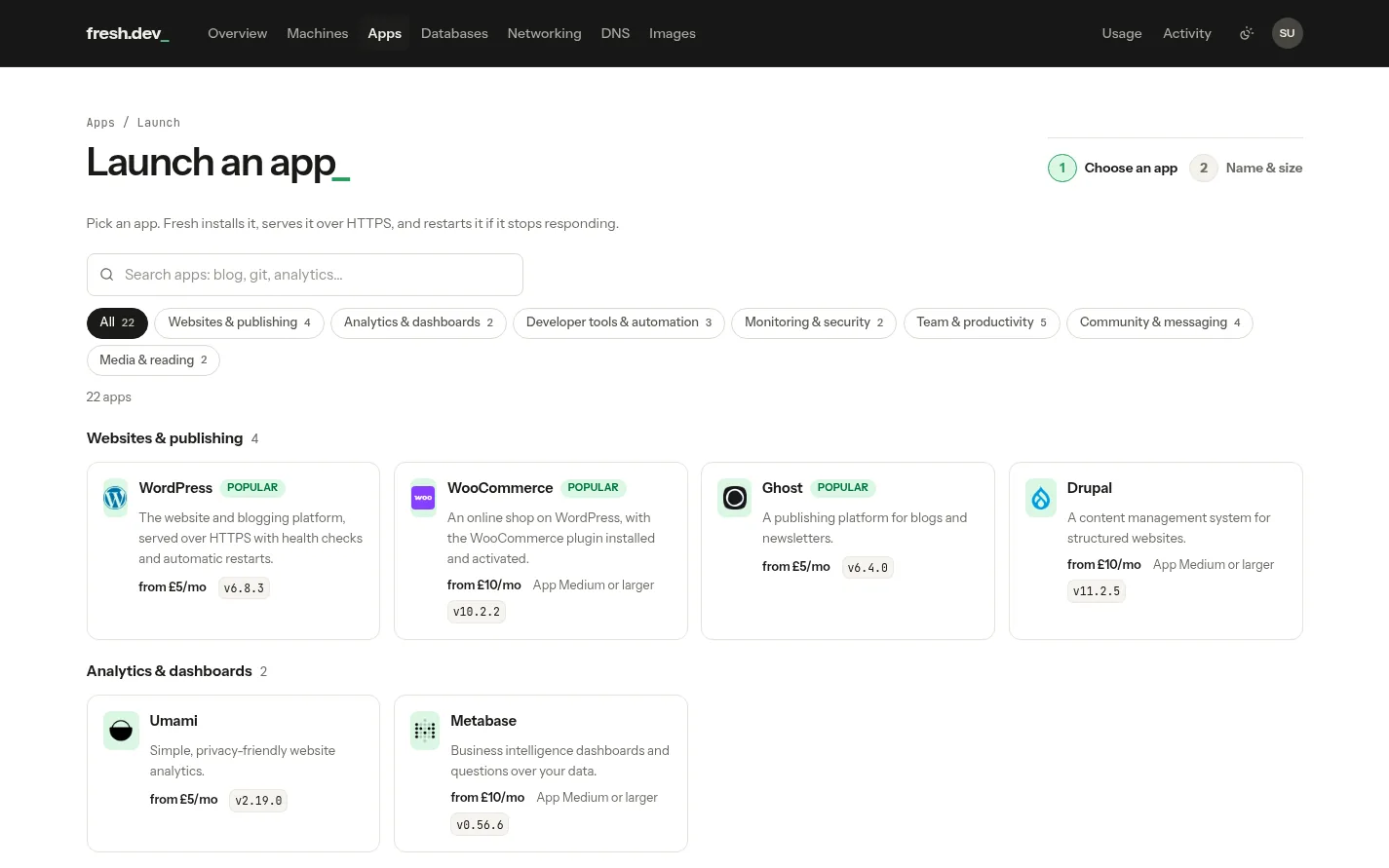Image resolution: width=1389 pixels, height=868 pixels.
Task: Open the Networking nav tab
Action: click(x=544, y=33)
